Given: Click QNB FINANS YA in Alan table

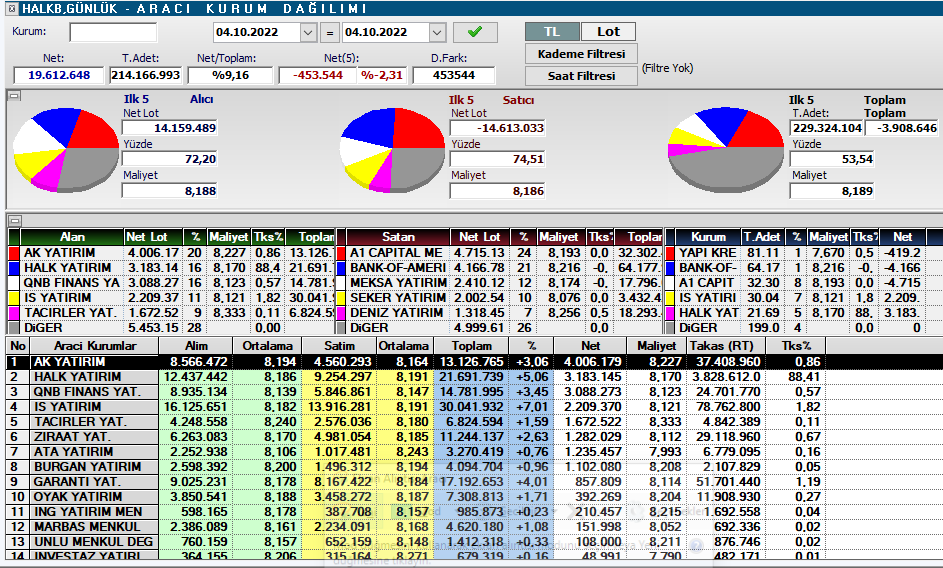Looking at the screenshot, I should coord(72,283).
